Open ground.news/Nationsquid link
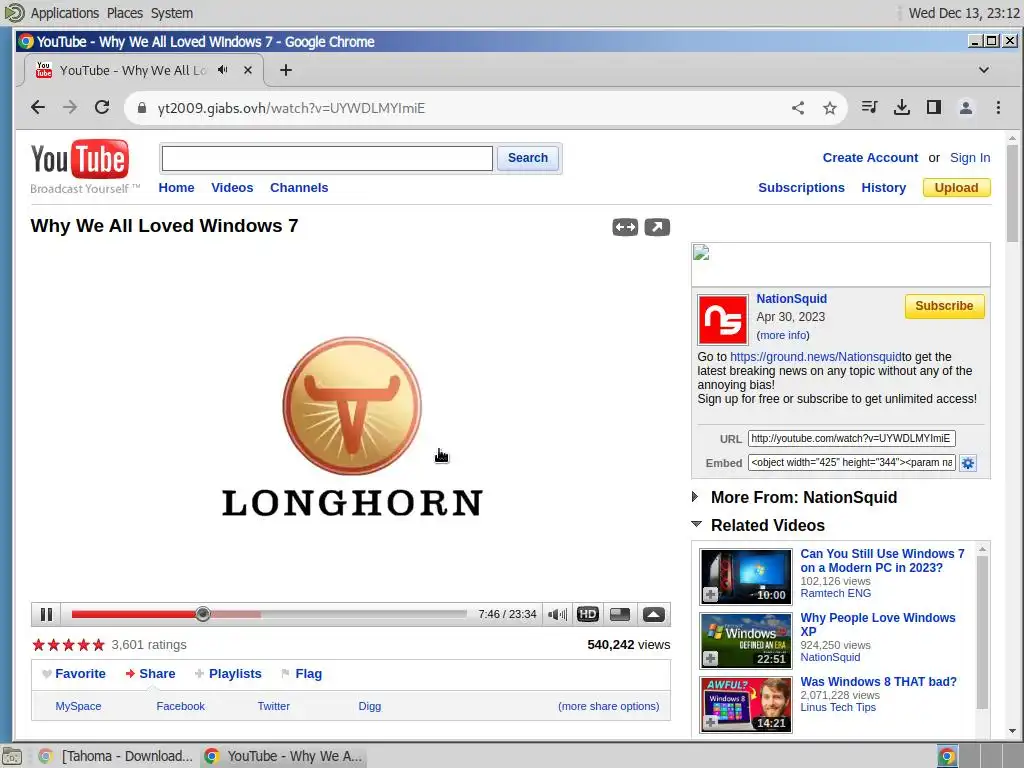 coord(816,357)
